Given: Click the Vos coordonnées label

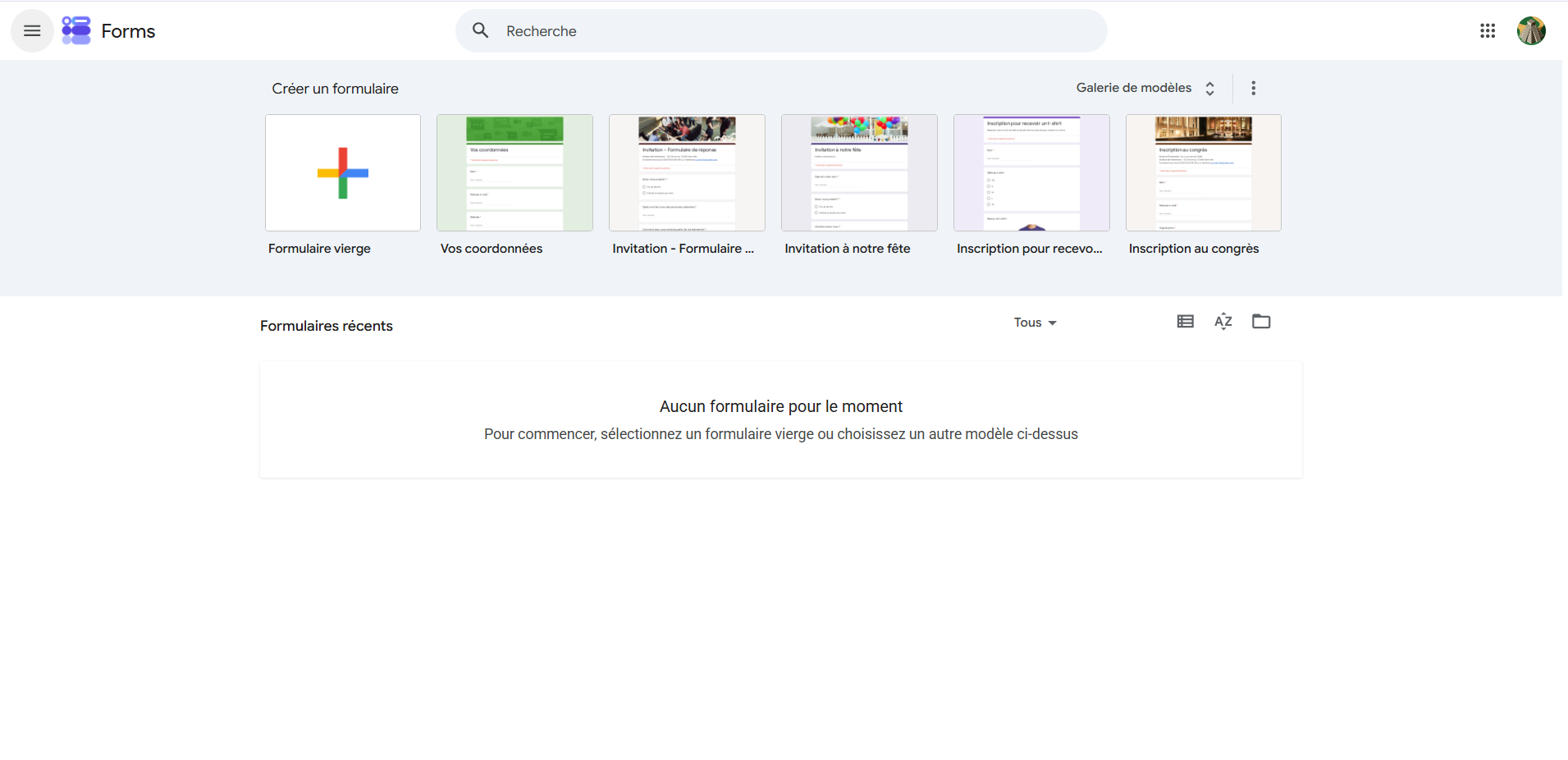Looking at the screenshot, I should pyautogui.click(x=491, y=249).
